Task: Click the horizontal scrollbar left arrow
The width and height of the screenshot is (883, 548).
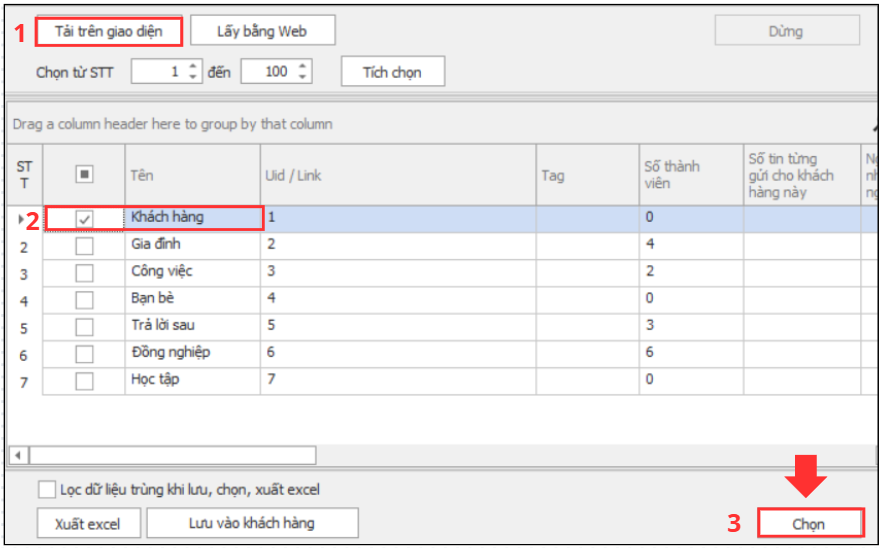Action: pyautogui.click(x=18, y=456)
